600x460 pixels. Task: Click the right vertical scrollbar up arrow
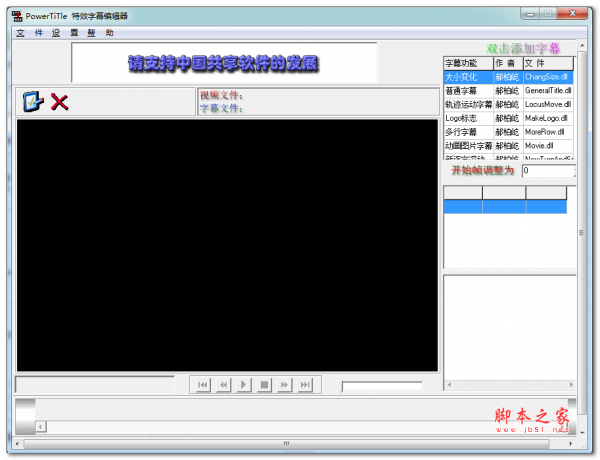pyautogui.click(x=582, y=45)
